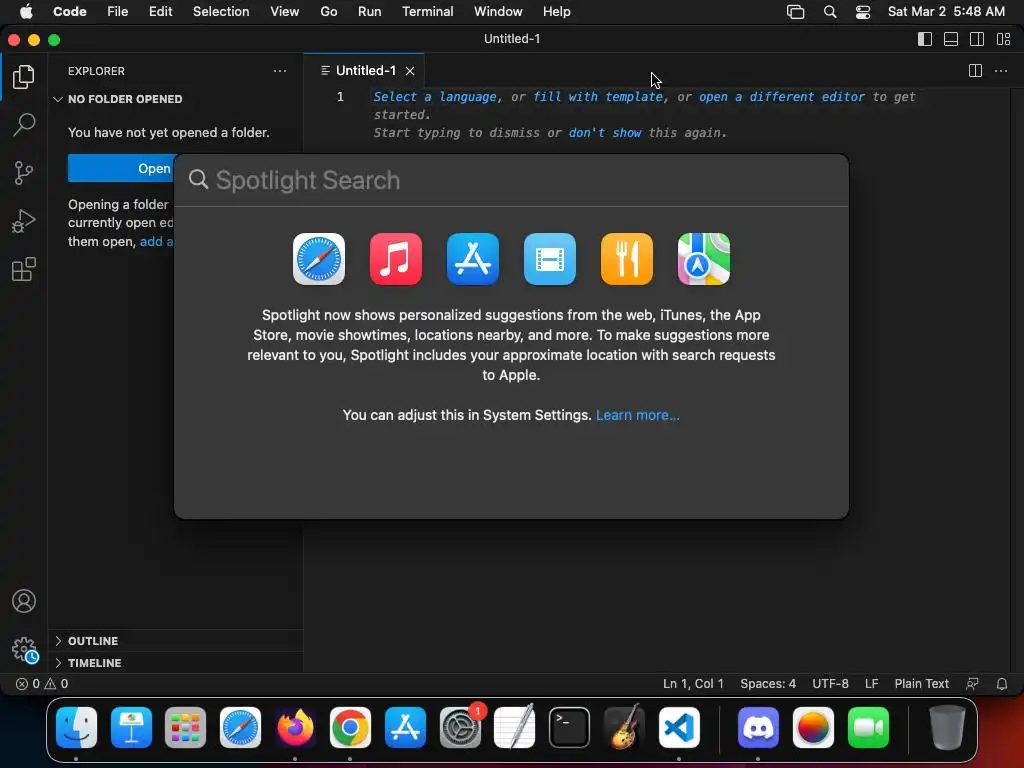Open movie showtimes icon in Spotlight panel
This screenshot has width=1024, height=768.
(x=550, y=259)
